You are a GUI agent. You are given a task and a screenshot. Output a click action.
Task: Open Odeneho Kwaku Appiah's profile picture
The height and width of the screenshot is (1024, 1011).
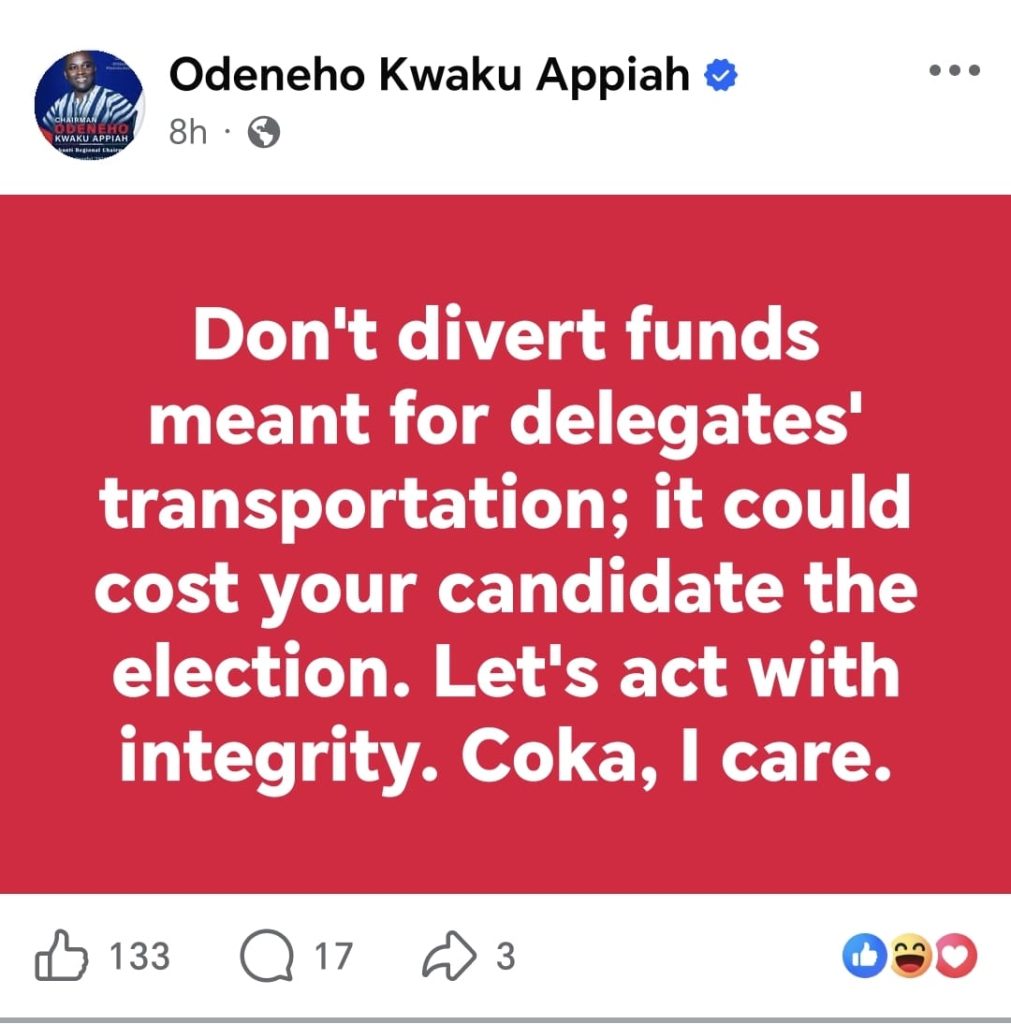[x=89, y=105]
